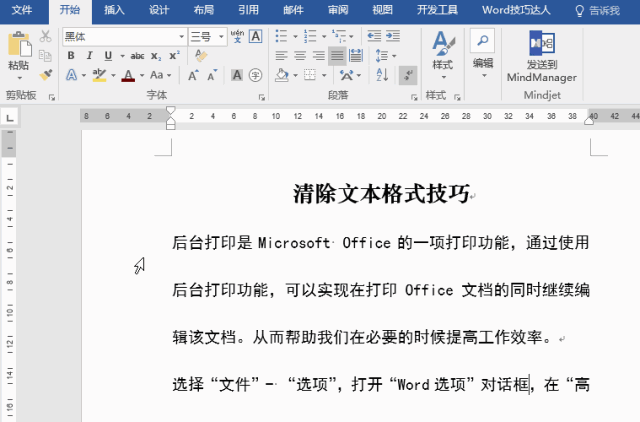
Task: Click the Phonetic Guide wén icon
Action: (x=237, y=36)
